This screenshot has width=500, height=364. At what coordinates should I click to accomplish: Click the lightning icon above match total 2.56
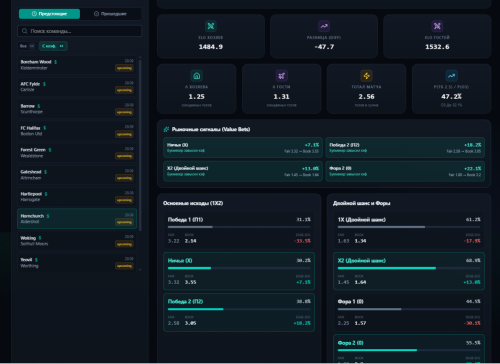coord(366,76)
